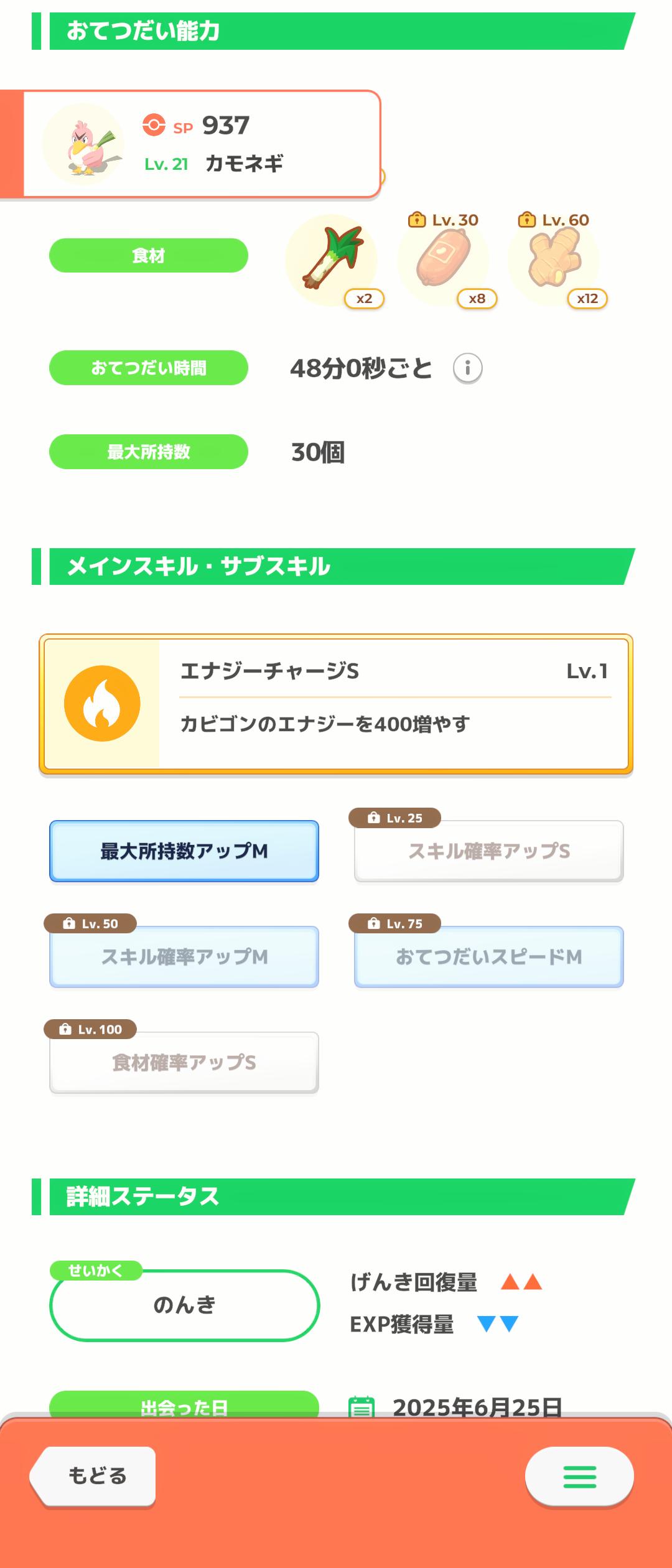Open the hamburger menu button

[579, 1477]
